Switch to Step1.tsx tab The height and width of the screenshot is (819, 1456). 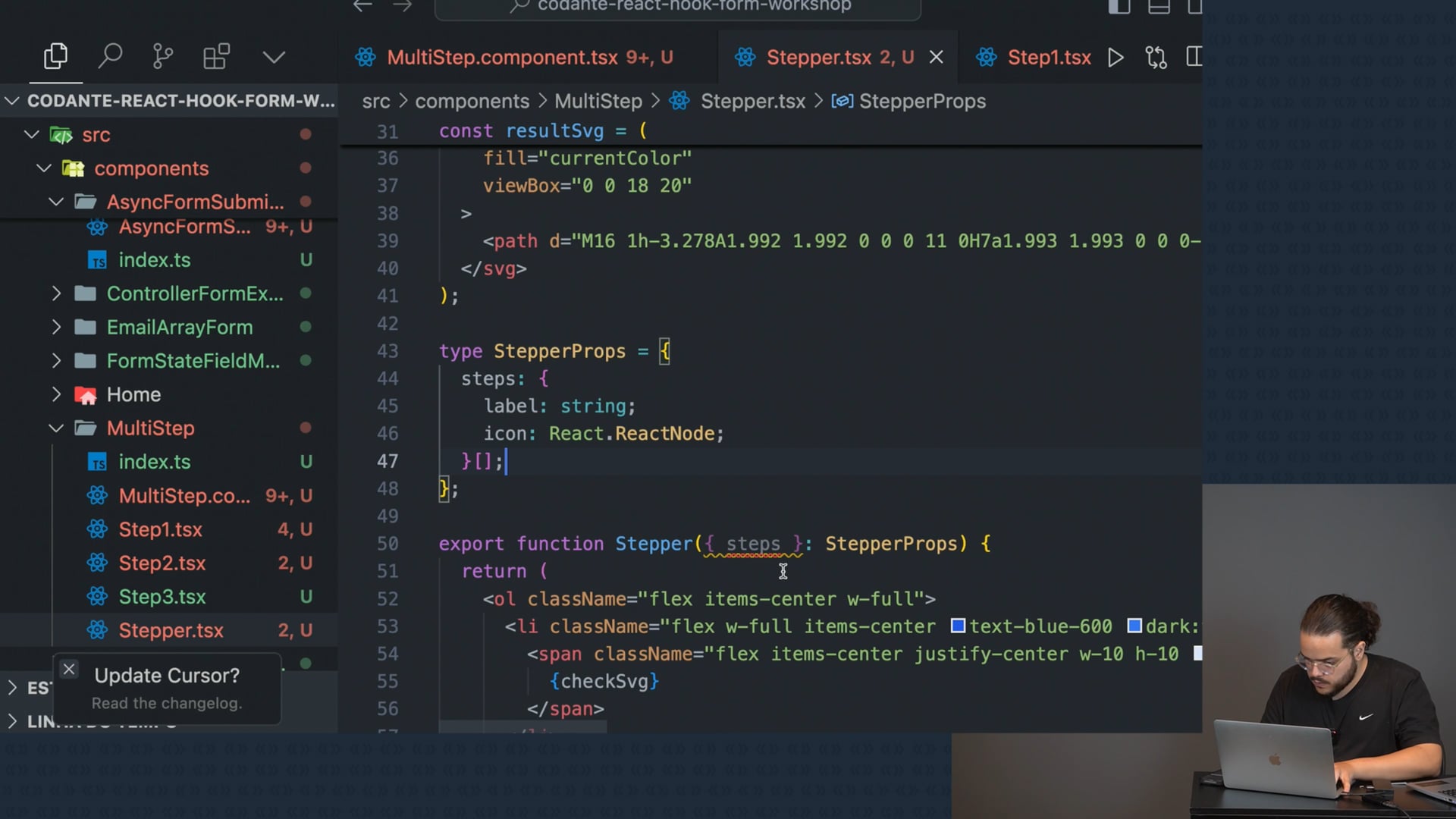(x=1048, y=58)
